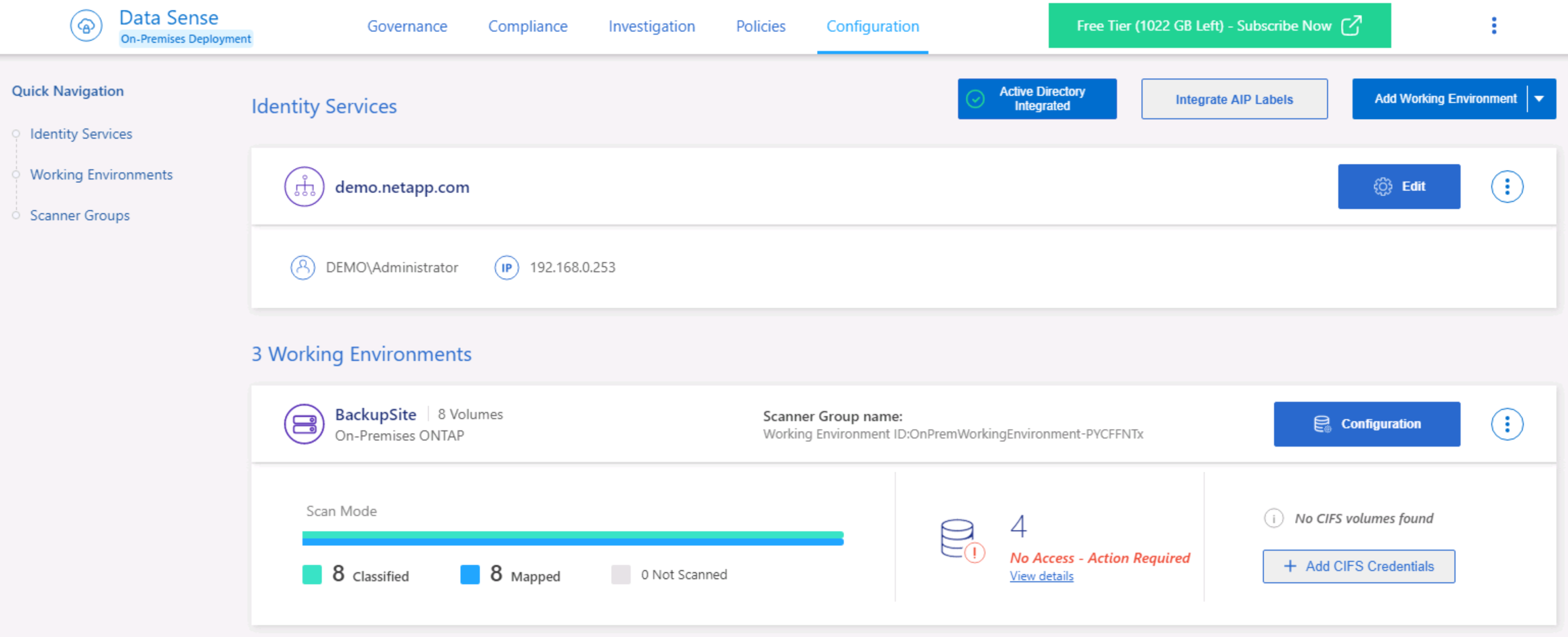Click the Integrate AIP Labels button

pyautogui.click(x=1234, y=99)
